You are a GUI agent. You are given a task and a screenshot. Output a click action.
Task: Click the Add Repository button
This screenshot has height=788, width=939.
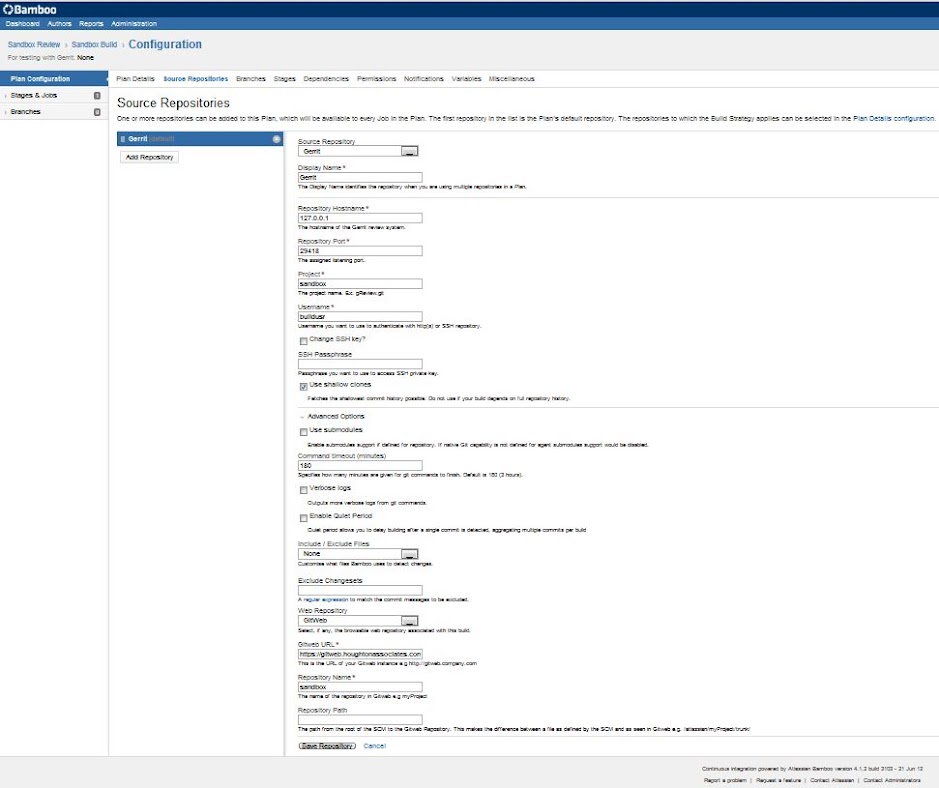149,157
